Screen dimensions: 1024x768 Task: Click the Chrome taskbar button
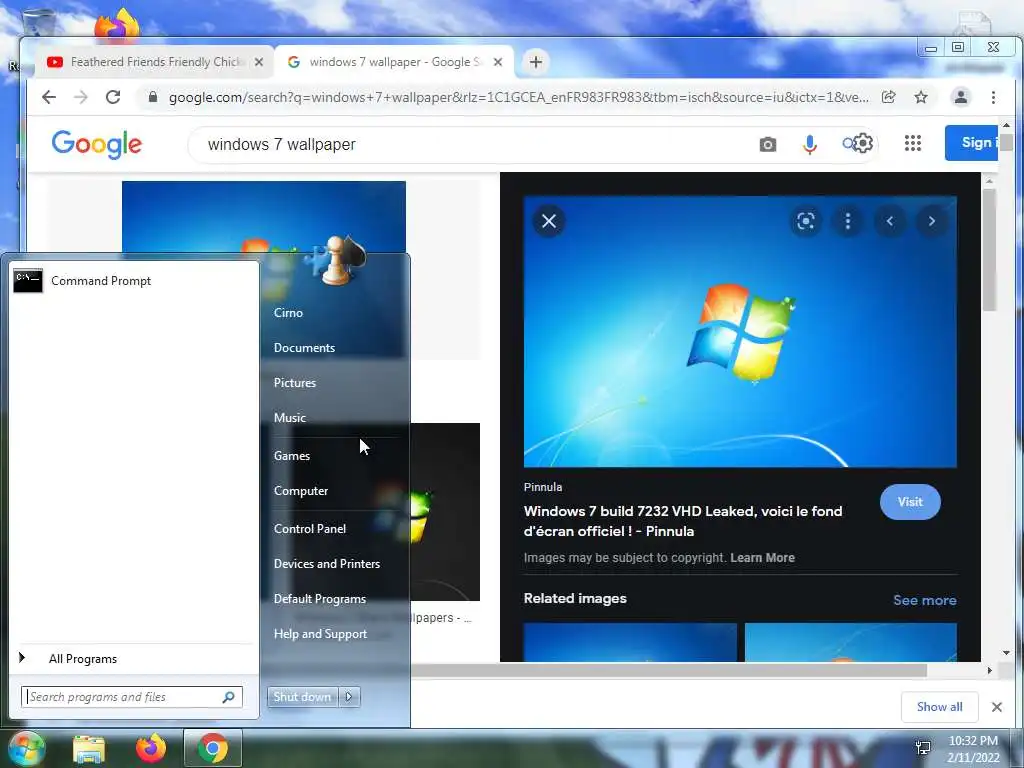[213, 748]
